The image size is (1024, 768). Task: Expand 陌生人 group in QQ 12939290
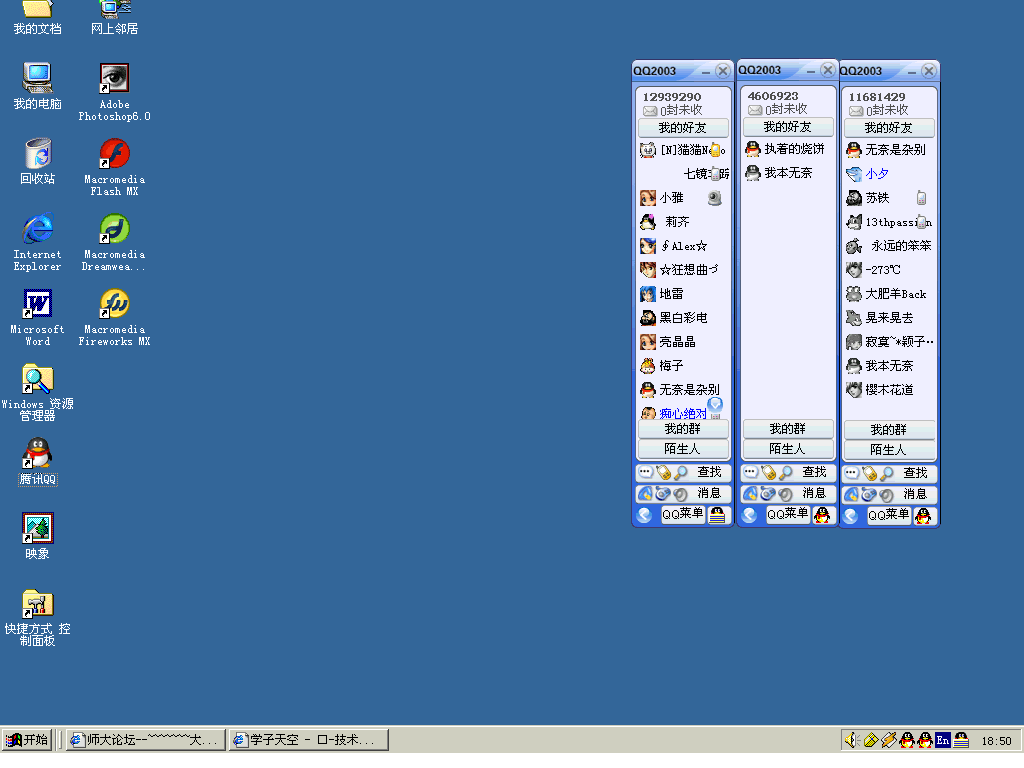[x=683, y=449]
